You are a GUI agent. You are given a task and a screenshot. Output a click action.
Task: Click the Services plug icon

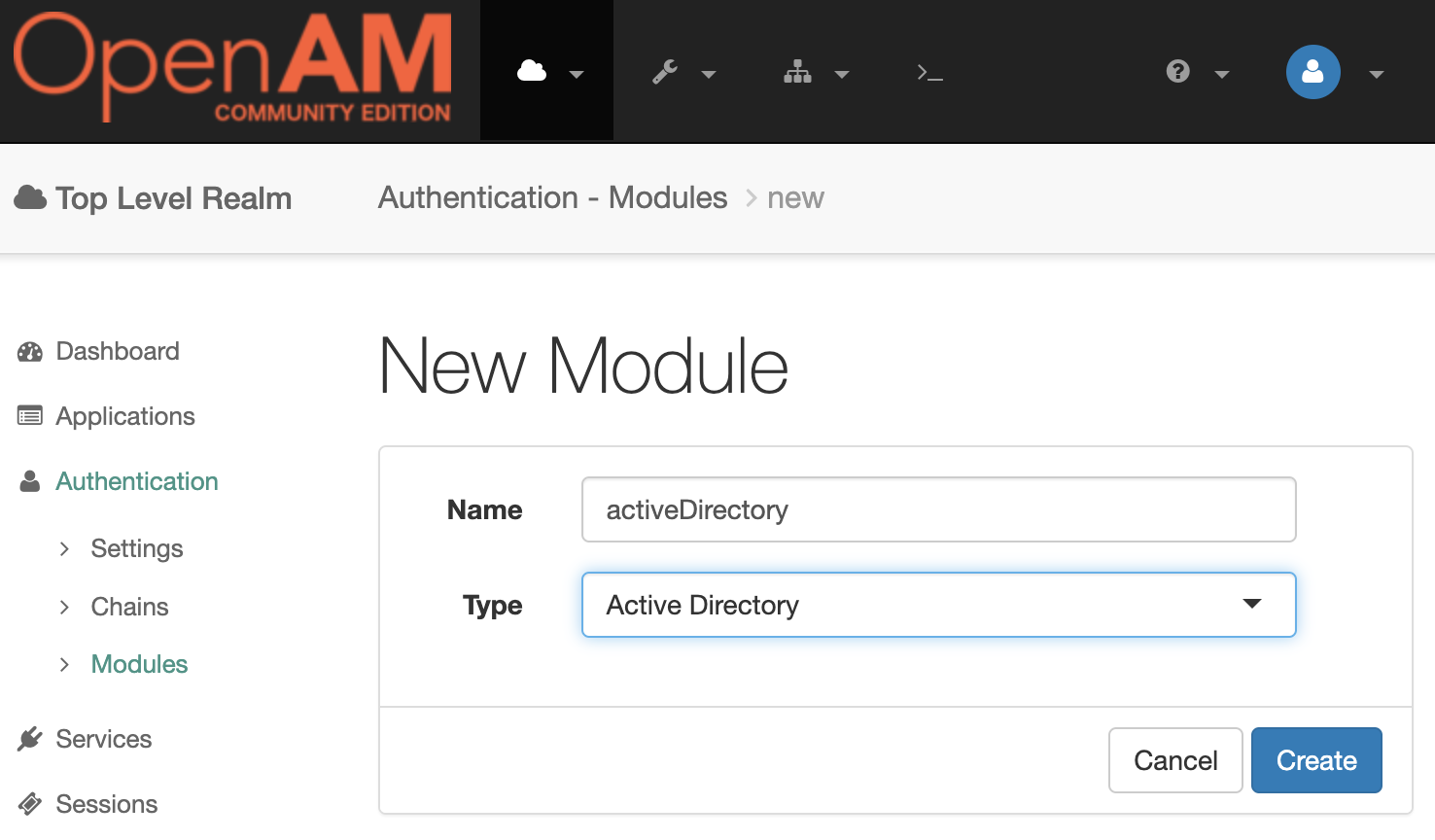[x=30, y=739]
